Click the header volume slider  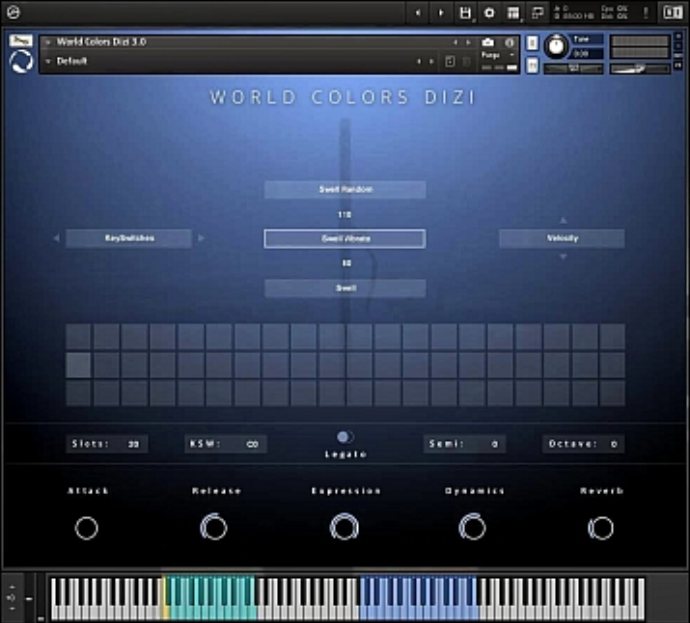[x=640, y=69]
